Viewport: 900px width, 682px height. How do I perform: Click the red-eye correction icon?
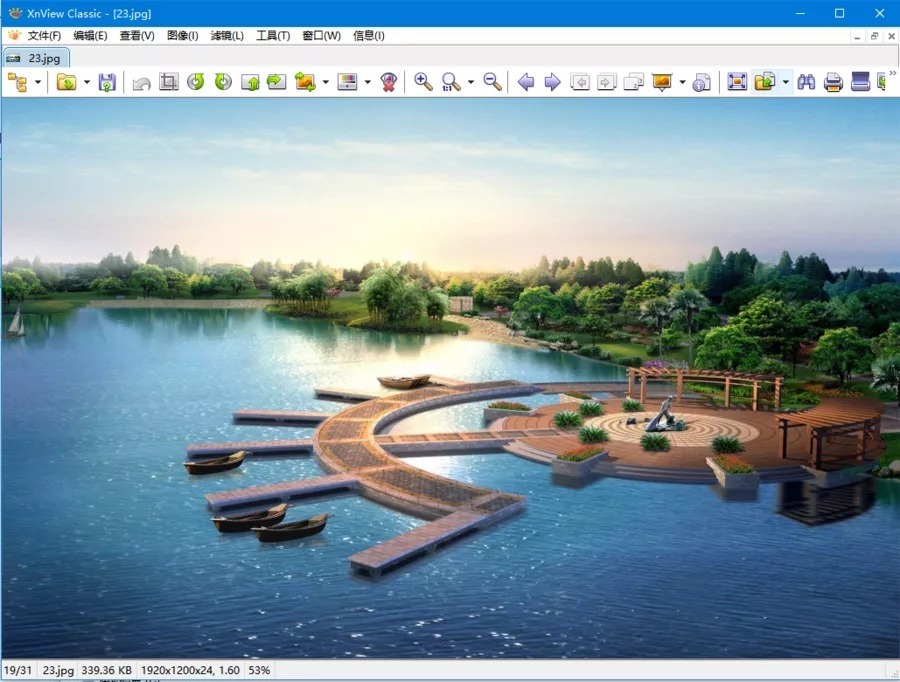point(389,82)
